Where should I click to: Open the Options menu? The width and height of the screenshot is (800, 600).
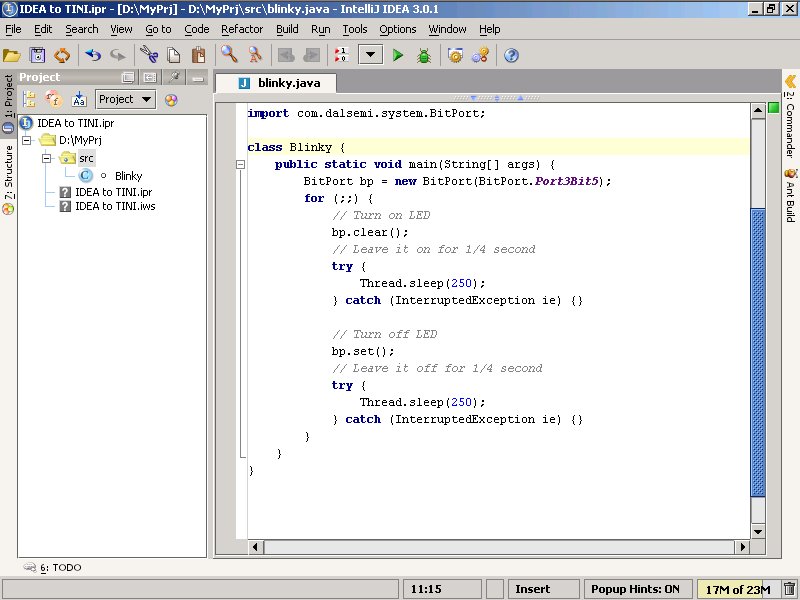397,29
